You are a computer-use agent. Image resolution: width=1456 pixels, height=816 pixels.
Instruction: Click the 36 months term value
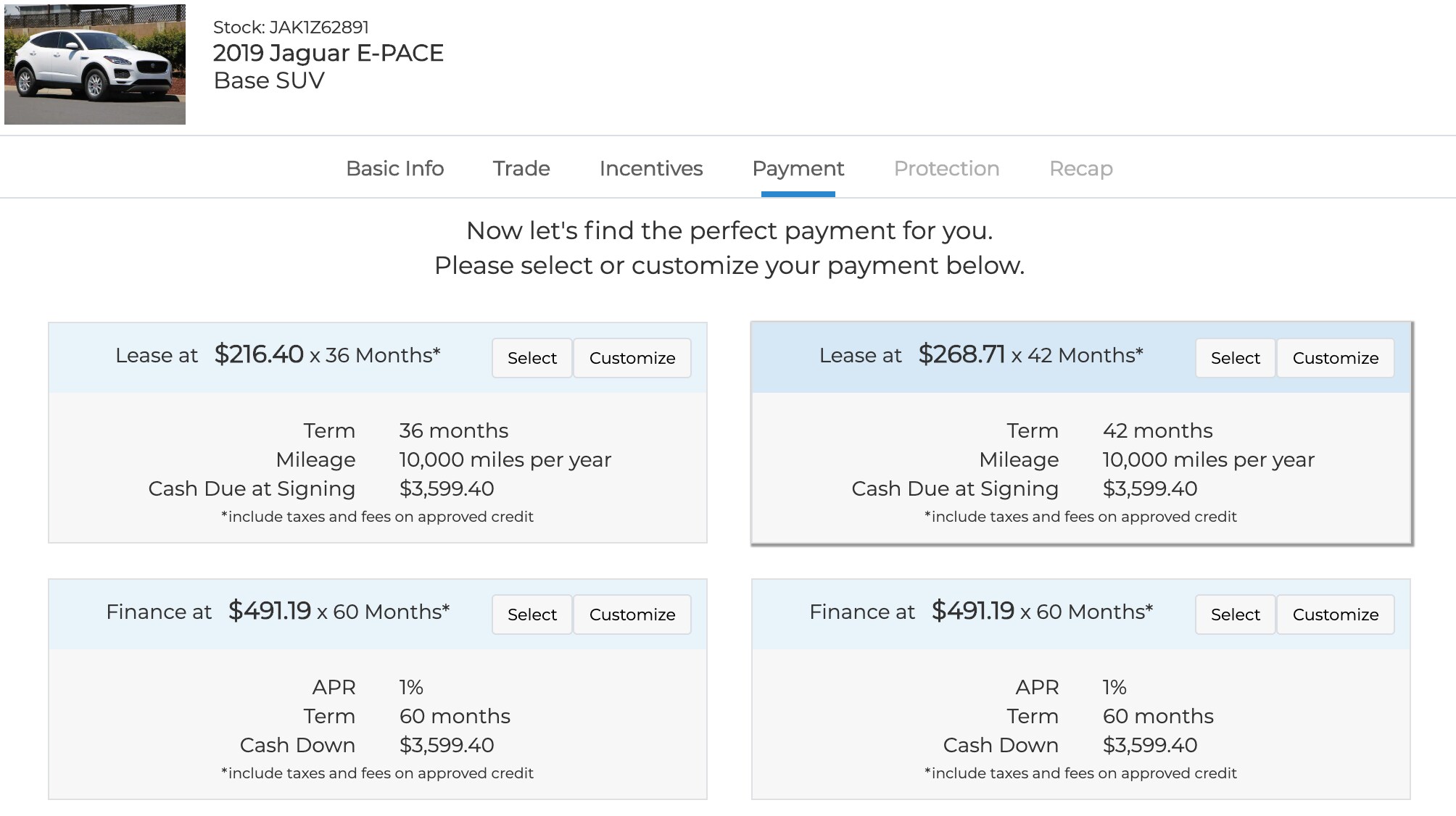click(454, 430)
